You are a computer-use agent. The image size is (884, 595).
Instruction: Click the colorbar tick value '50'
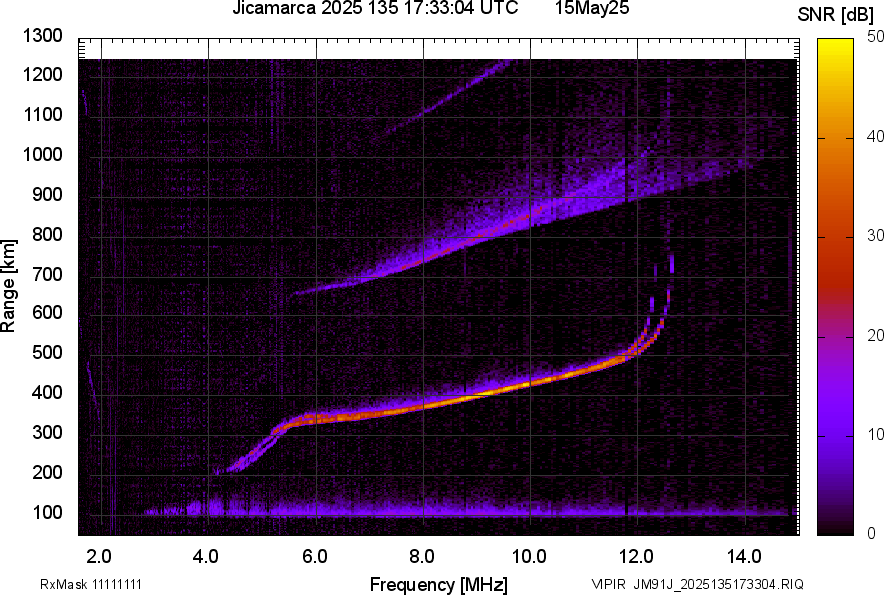click(x=875, y=37)
